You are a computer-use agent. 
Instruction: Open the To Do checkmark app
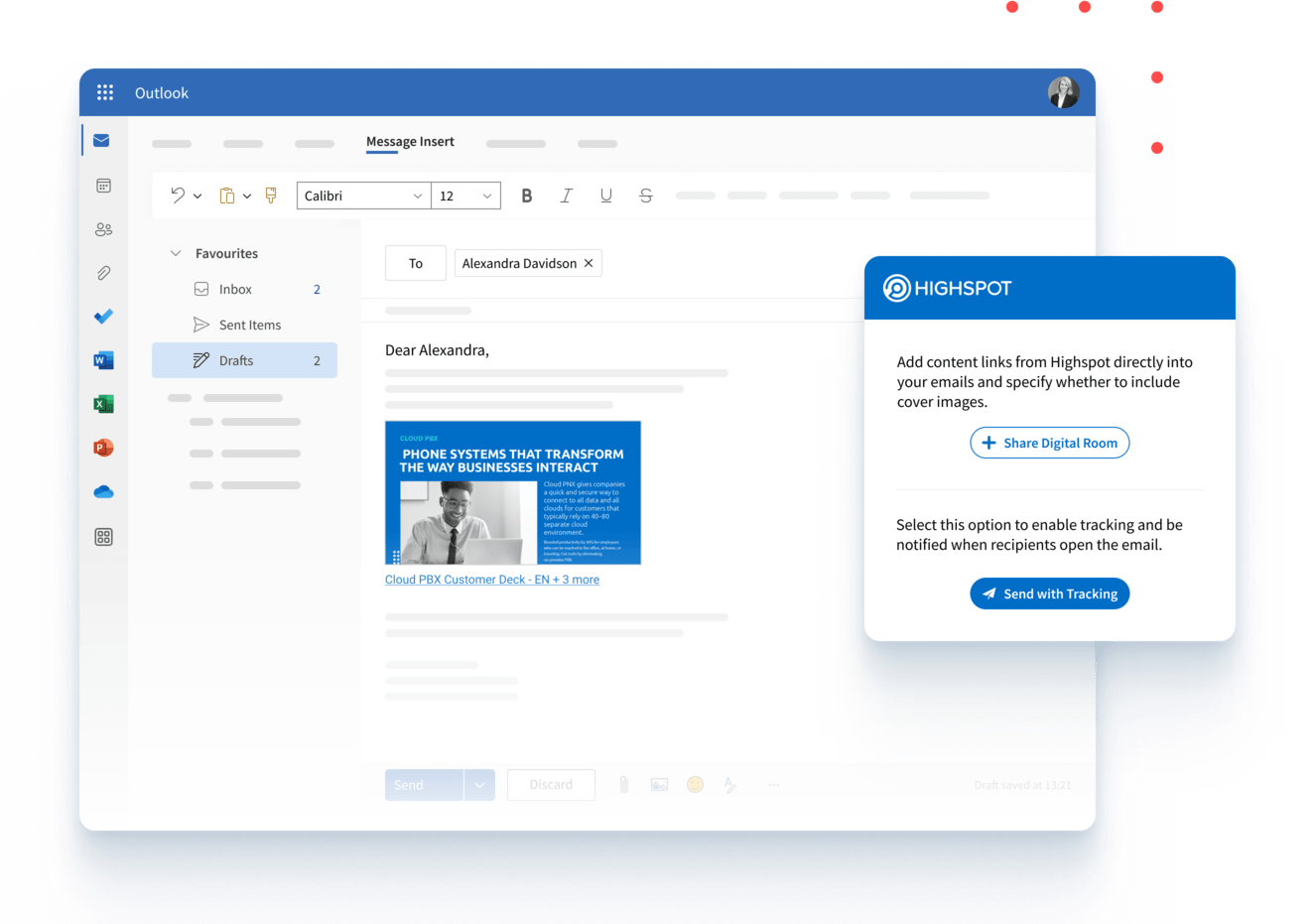point(103,317)
